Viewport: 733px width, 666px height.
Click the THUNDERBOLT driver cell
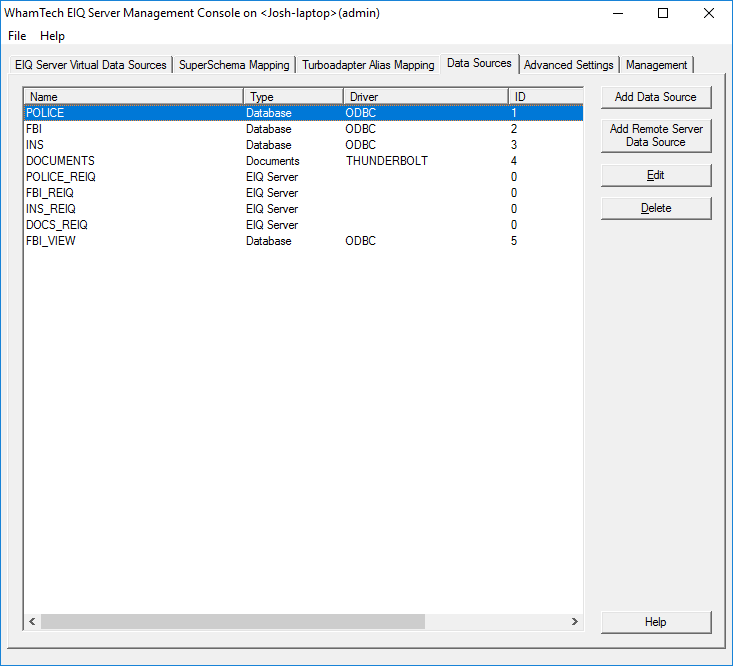coord(387,161)
